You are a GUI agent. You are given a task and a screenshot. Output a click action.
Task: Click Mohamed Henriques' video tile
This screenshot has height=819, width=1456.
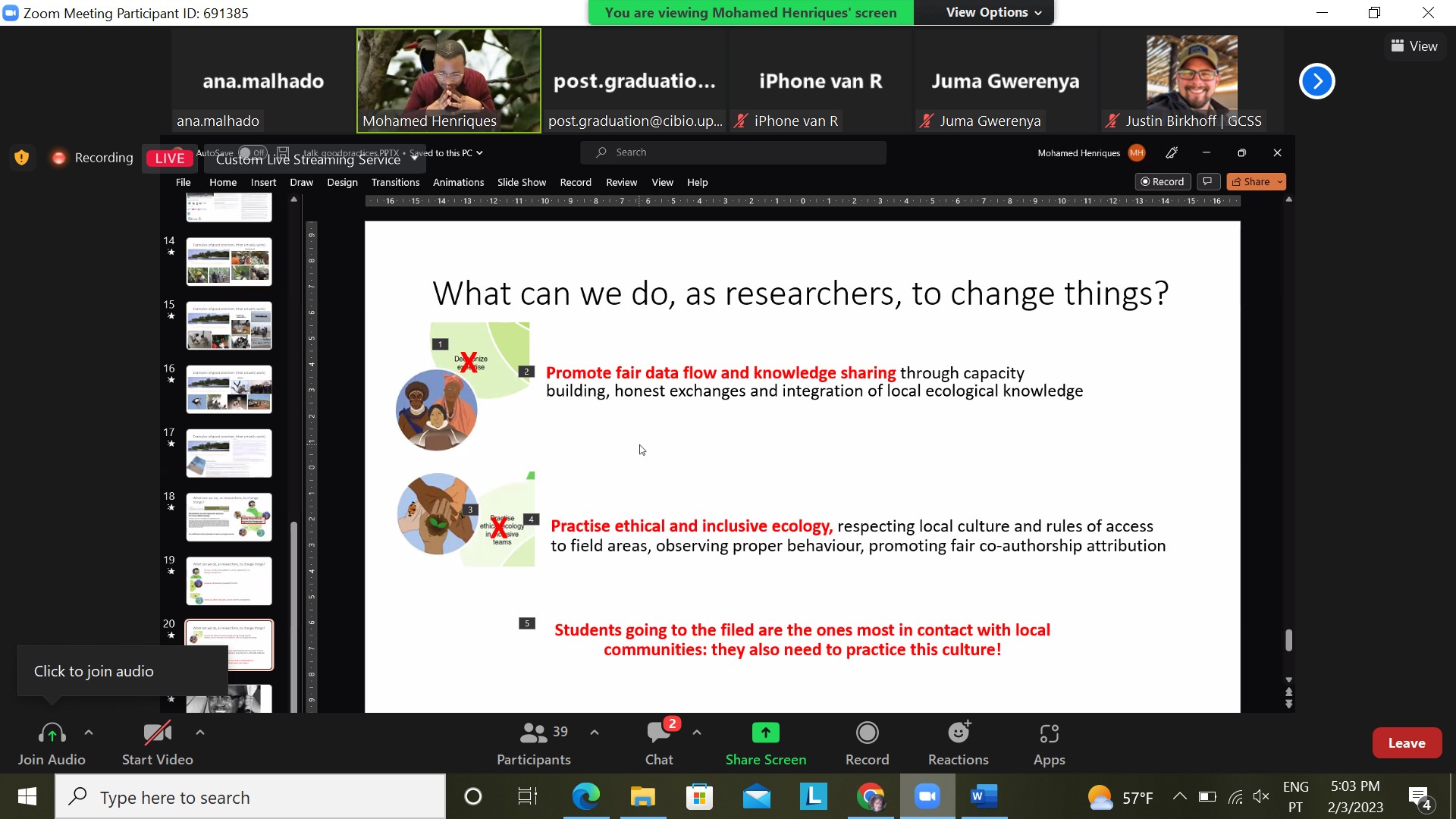point(449,80)
